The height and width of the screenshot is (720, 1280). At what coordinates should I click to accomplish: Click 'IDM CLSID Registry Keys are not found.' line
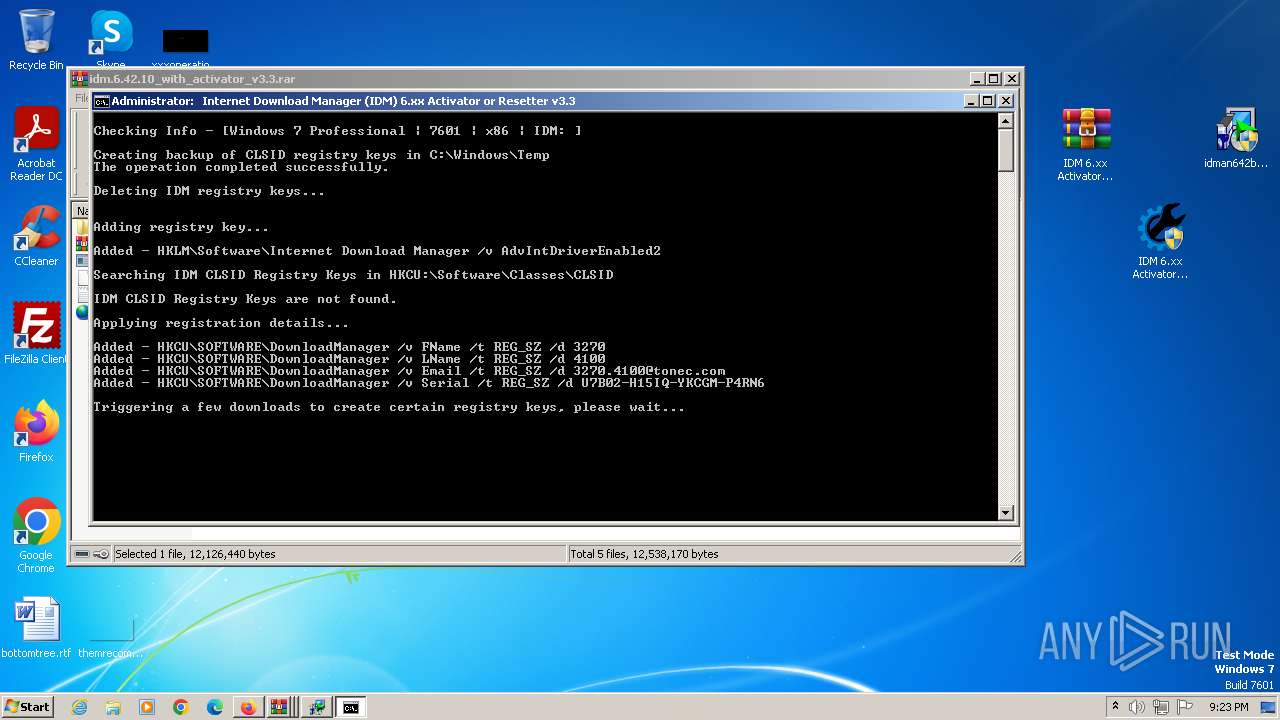coord(245,299)
